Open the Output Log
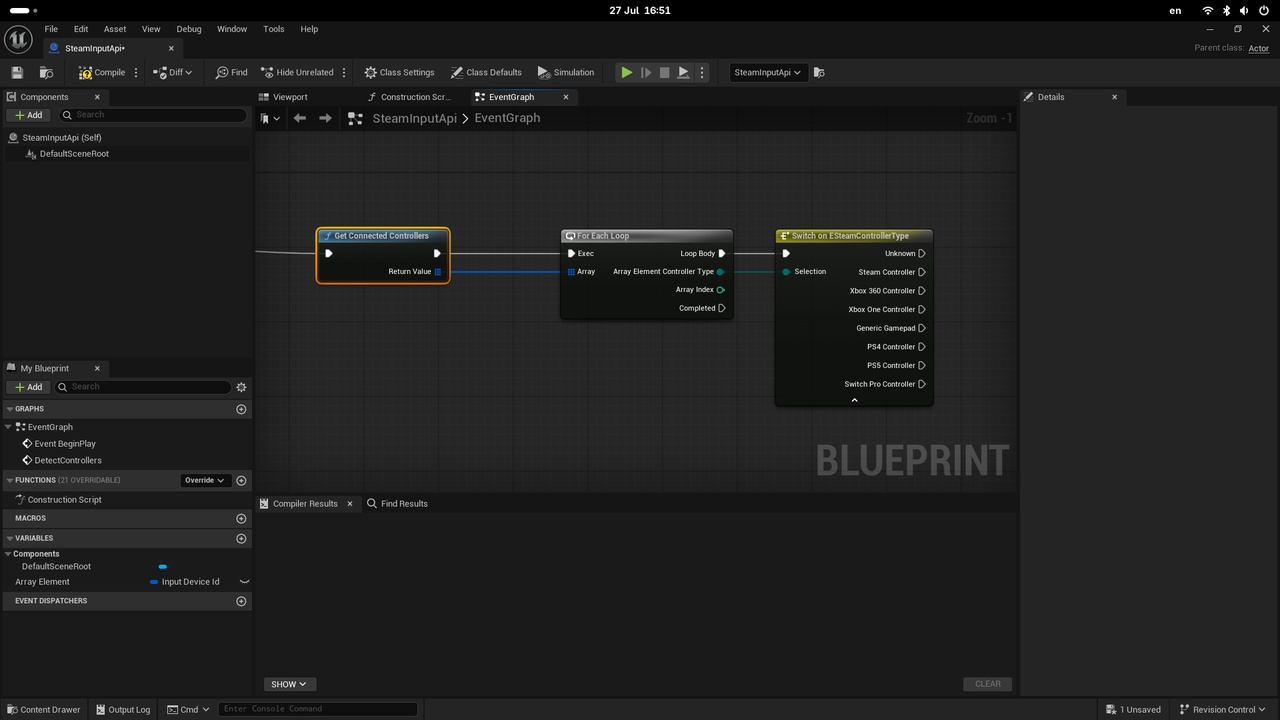 point(122,710)
